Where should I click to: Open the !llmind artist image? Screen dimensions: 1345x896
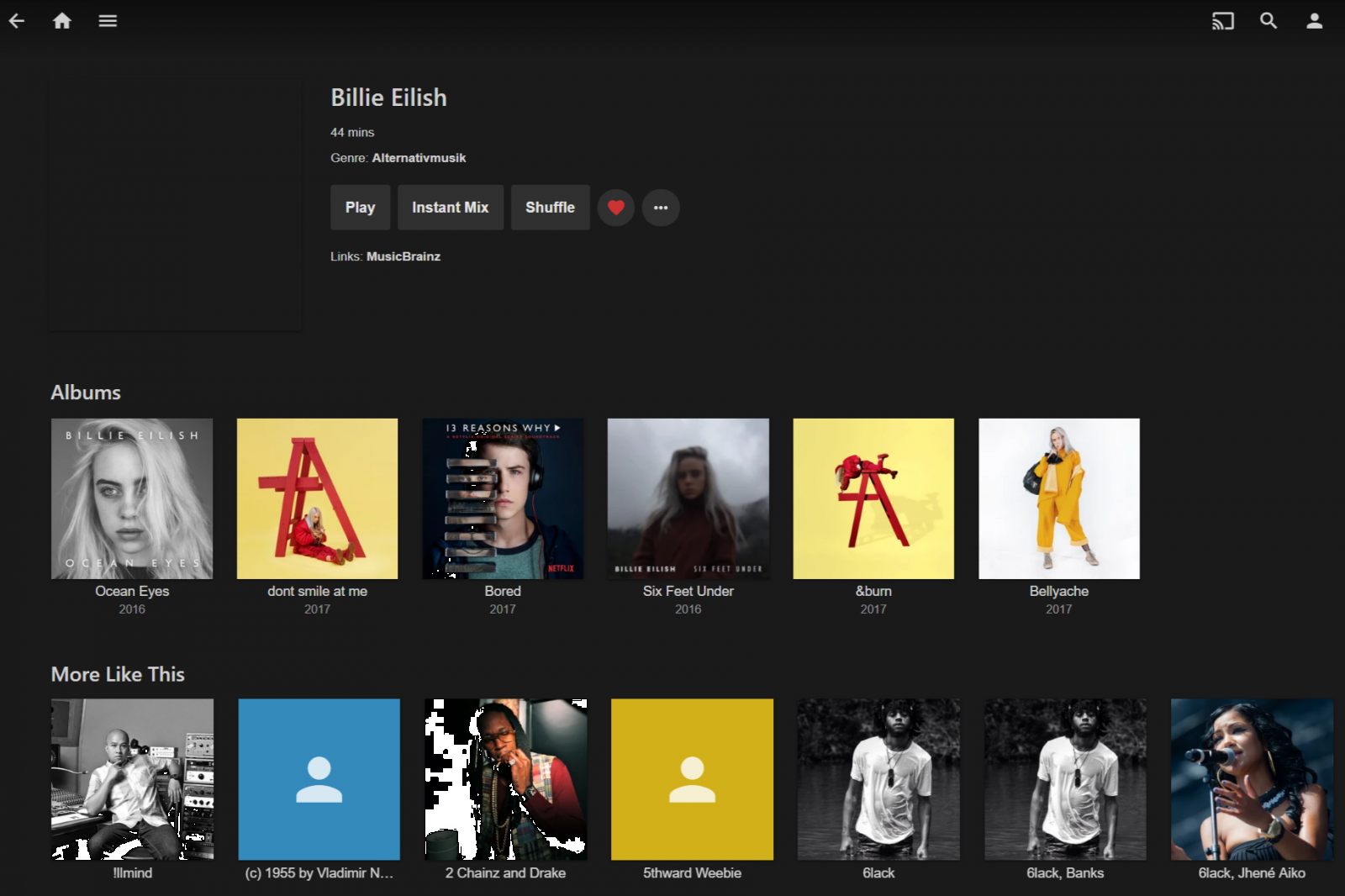click(x=132, y=779)
